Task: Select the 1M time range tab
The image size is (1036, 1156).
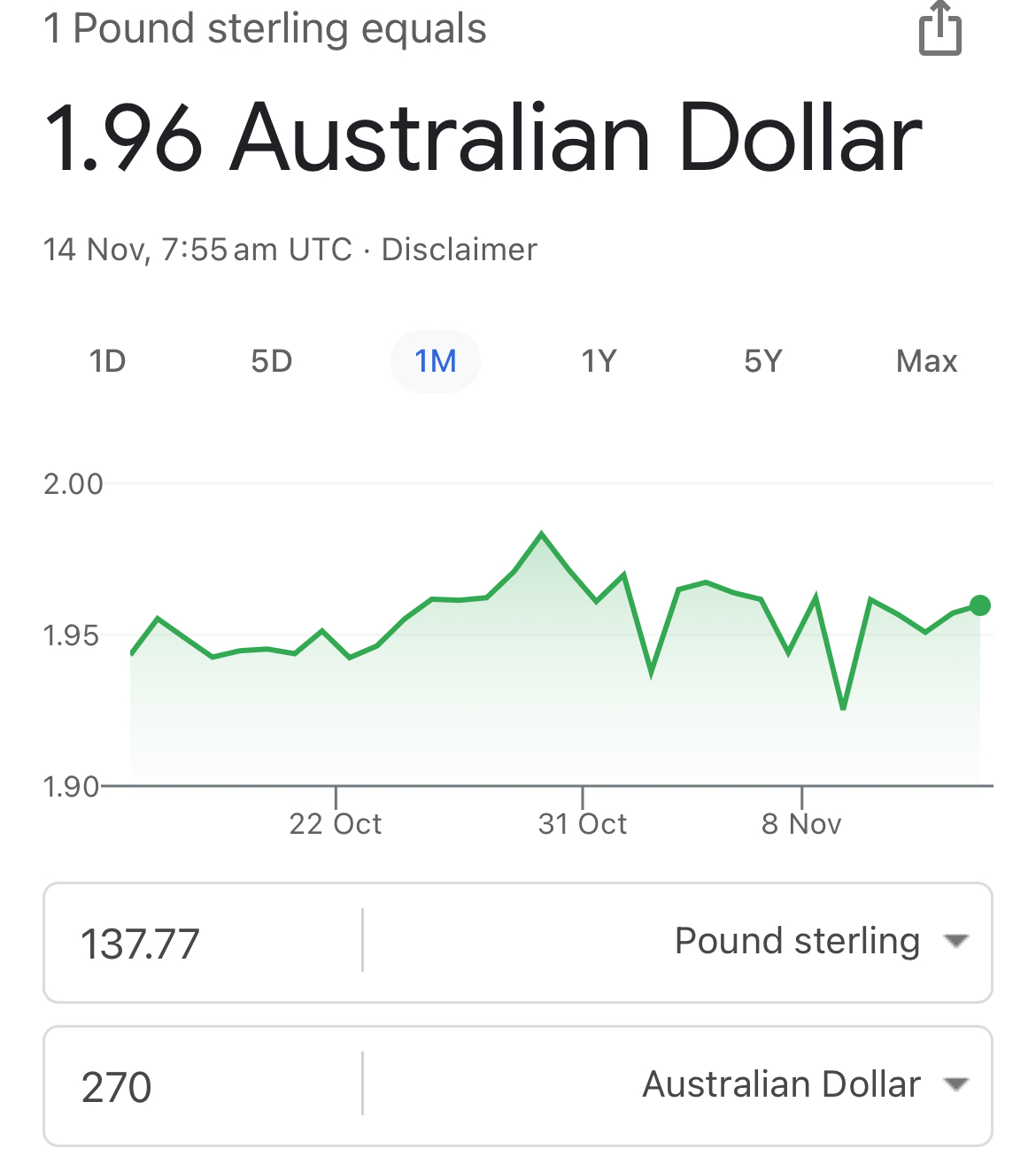Action: pos(436,361)
